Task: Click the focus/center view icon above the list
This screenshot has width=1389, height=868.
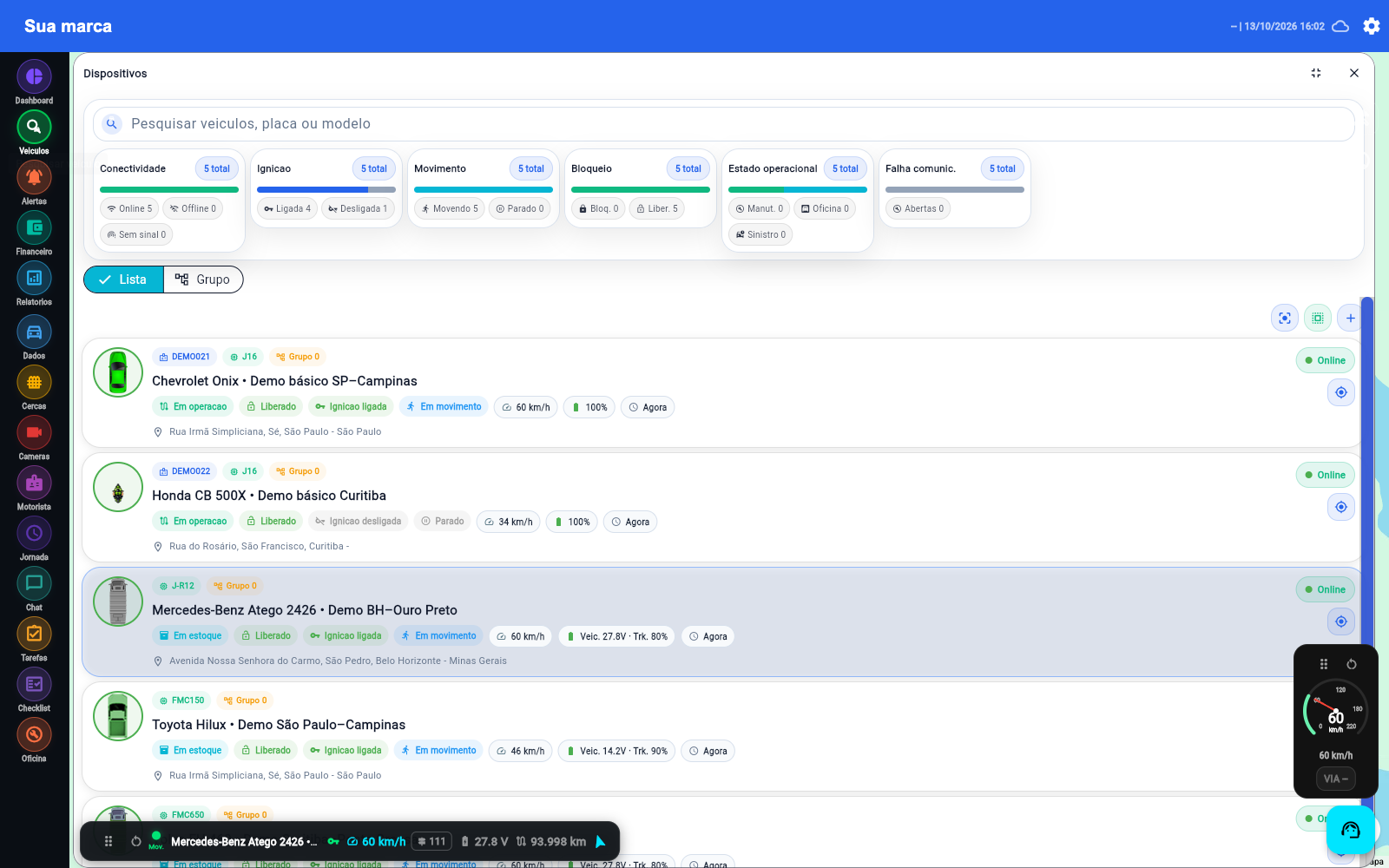Action: 1285,318
